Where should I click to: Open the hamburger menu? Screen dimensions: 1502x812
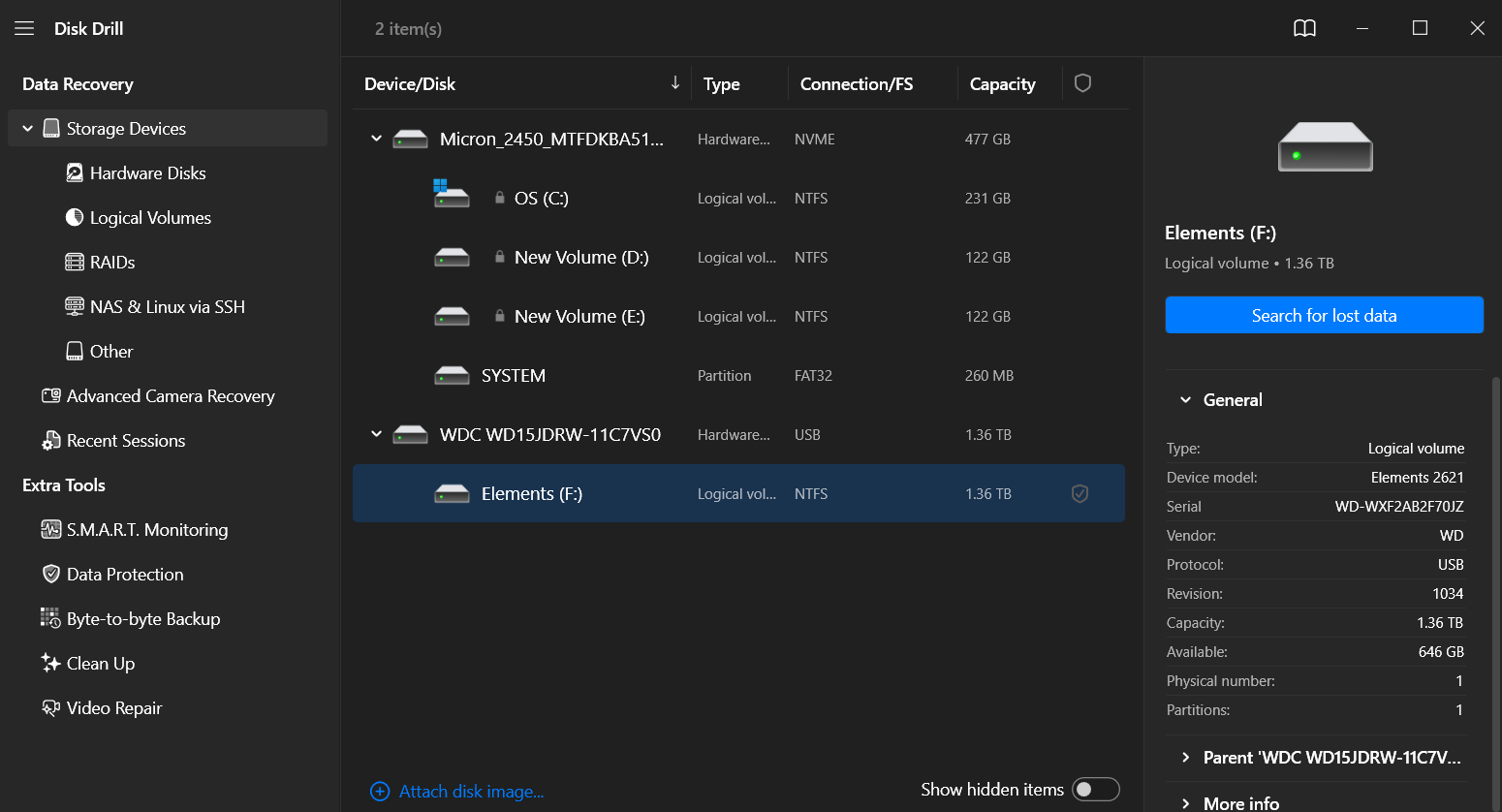24,28
